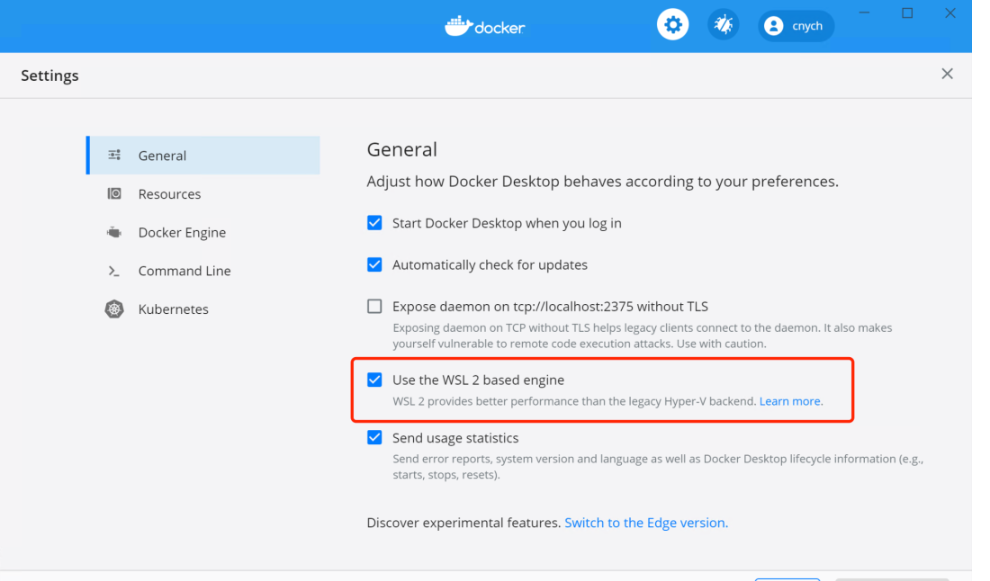The image size is (990, 581).
Task: Go to the Docker Engine section
Action: click(203, 232)
